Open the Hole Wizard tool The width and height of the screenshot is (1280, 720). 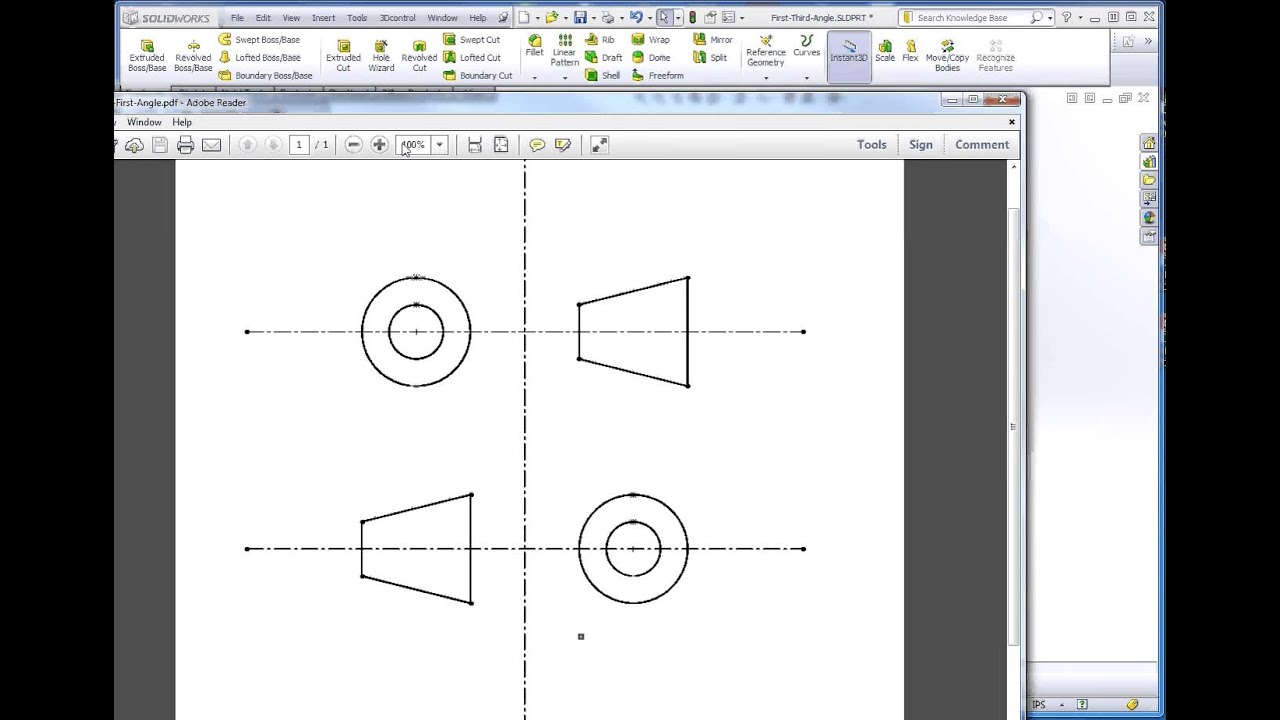click(x=381, y=56)
